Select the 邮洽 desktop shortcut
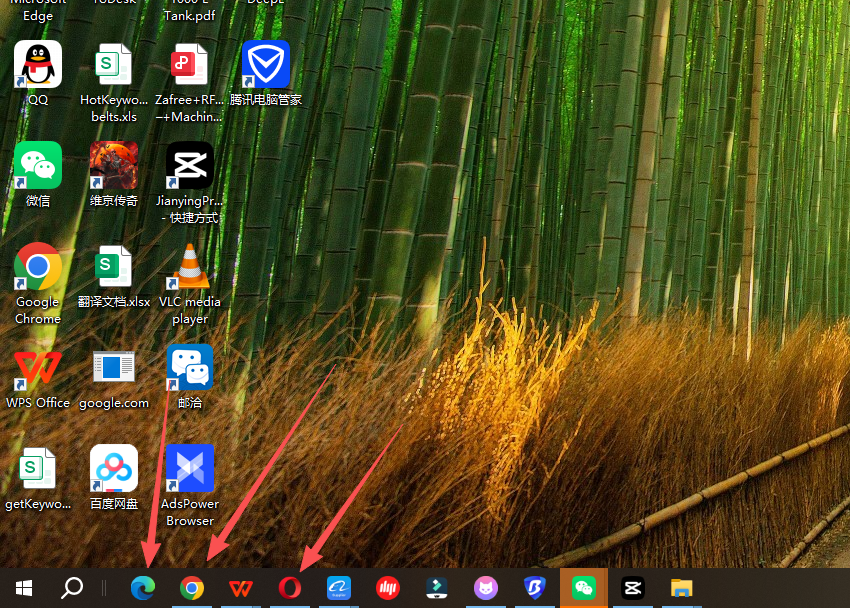This screenshot has width=850, height=608. click(x=190, y=369)
